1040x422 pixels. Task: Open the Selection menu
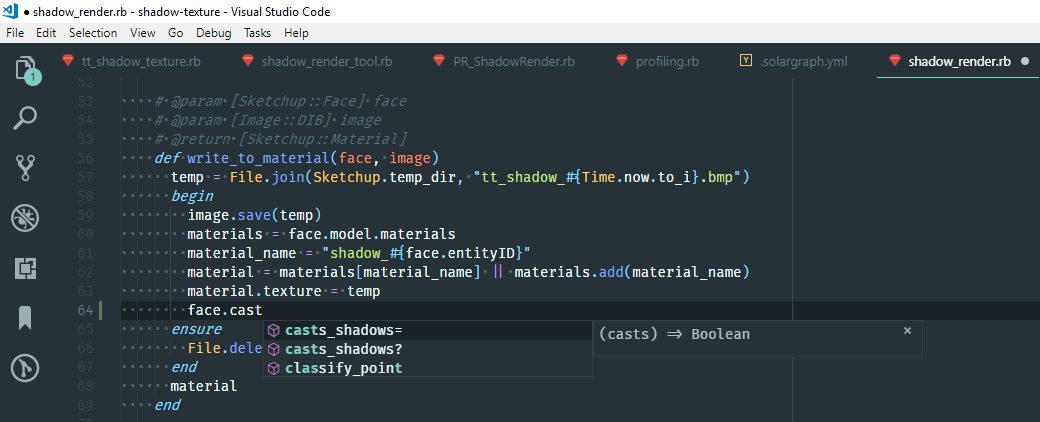tap(93, 33)
